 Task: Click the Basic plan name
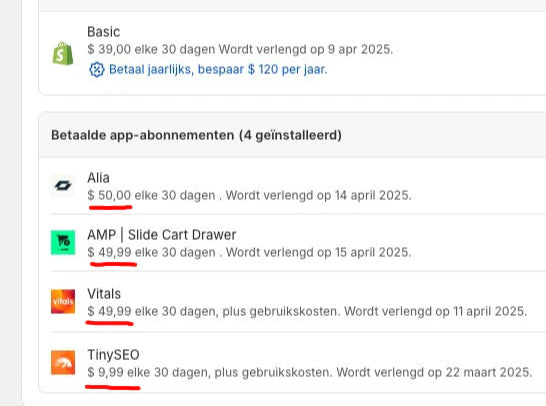(104, 32)
